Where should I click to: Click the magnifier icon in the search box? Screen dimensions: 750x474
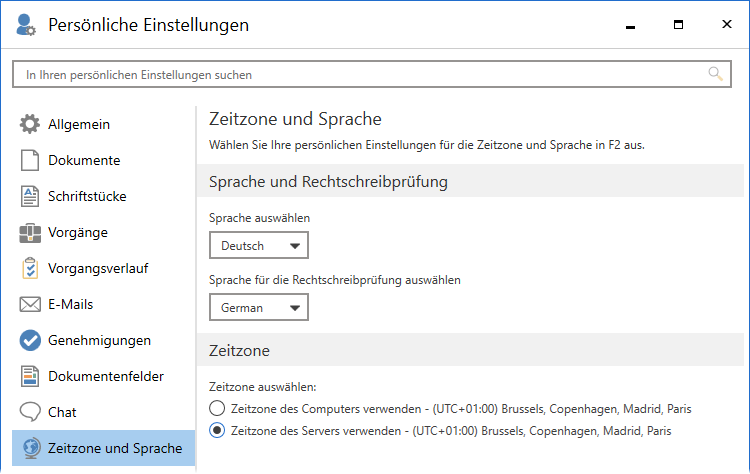(715, 74)
